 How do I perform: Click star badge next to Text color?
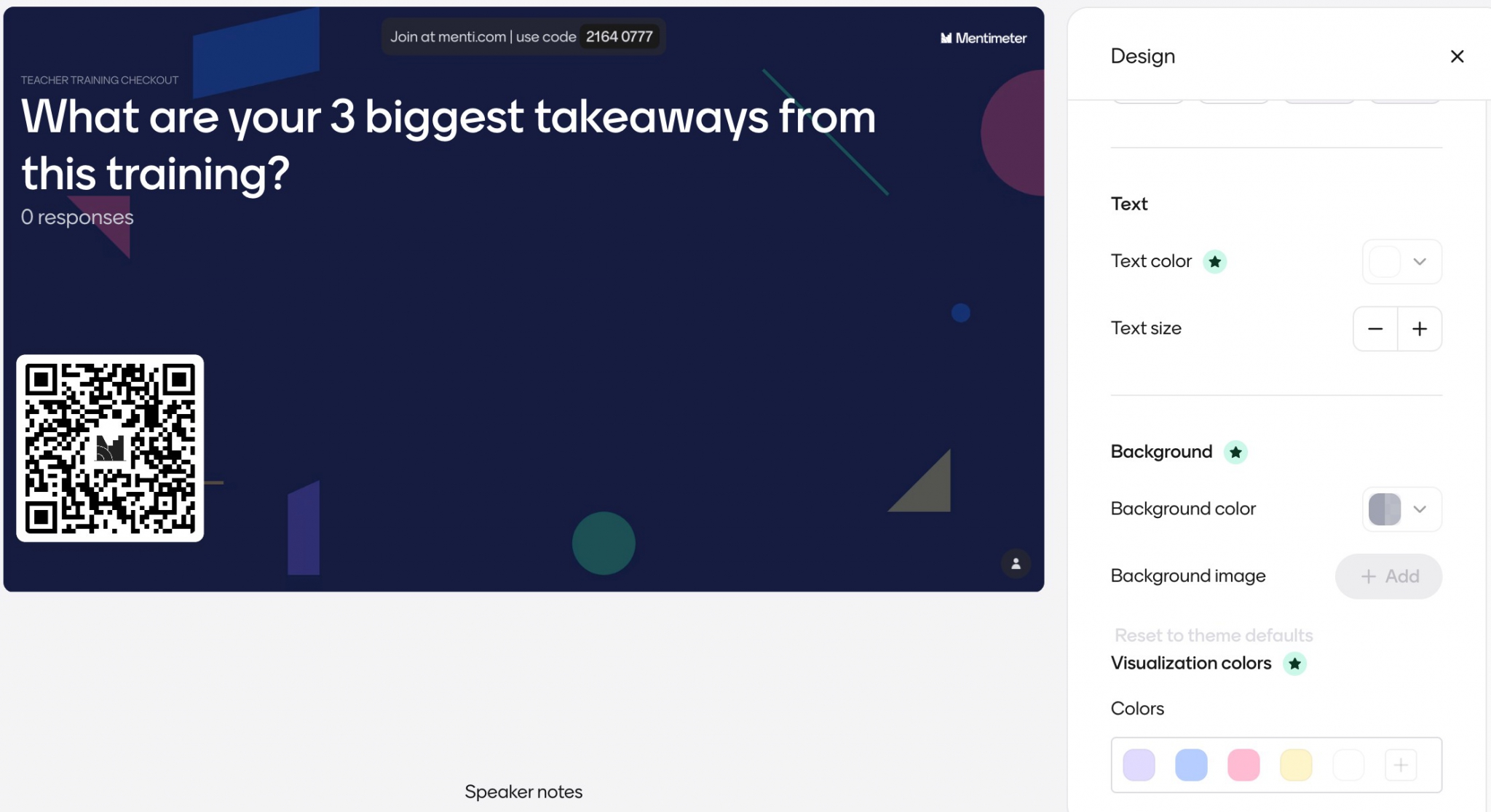[1214, 262]
